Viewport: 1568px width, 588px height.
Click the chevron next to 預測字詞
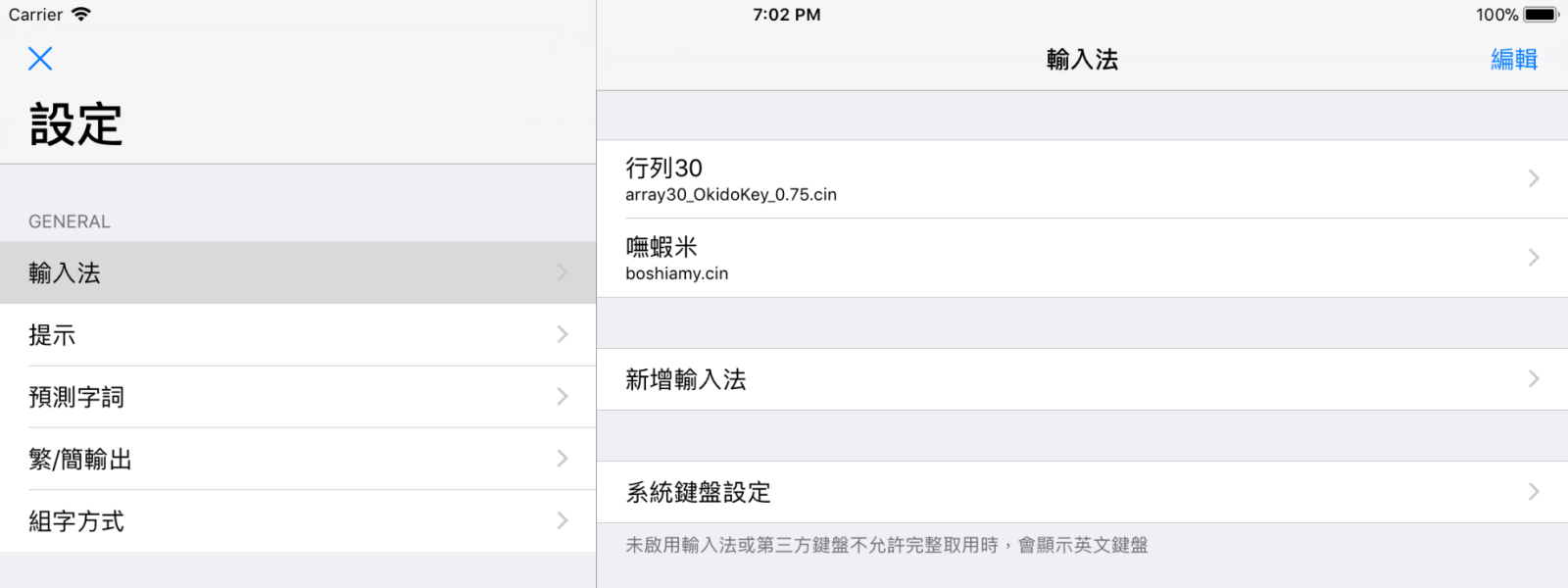click(563, 396)
